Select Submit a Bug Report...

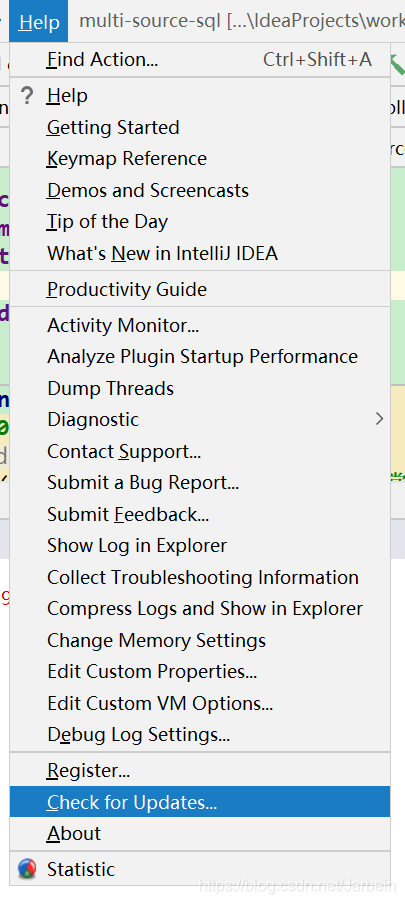pyautogui.click(x=200, y=483)
